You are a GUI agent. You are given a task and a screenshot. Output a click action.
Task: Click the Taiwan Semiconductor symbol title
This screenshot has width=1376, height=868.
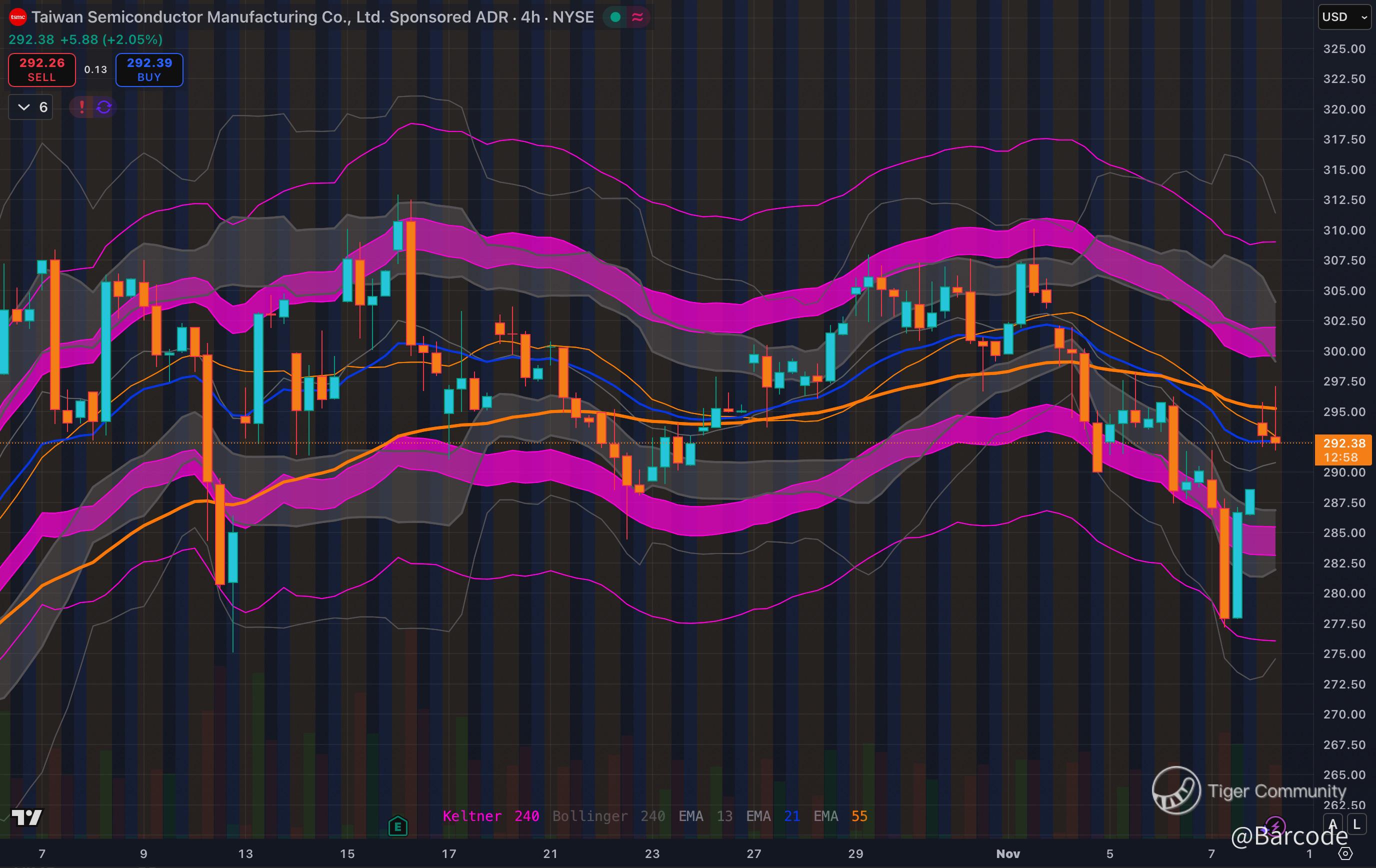pos(268,17)
